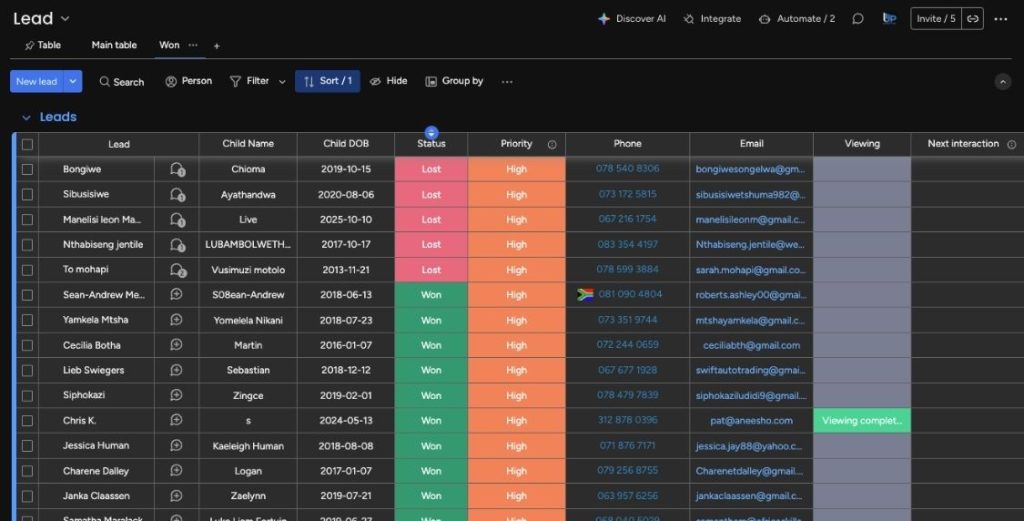Open the New lead dropdown arrow
Viewport: 1024px width, 521px height.
[73, 82]
